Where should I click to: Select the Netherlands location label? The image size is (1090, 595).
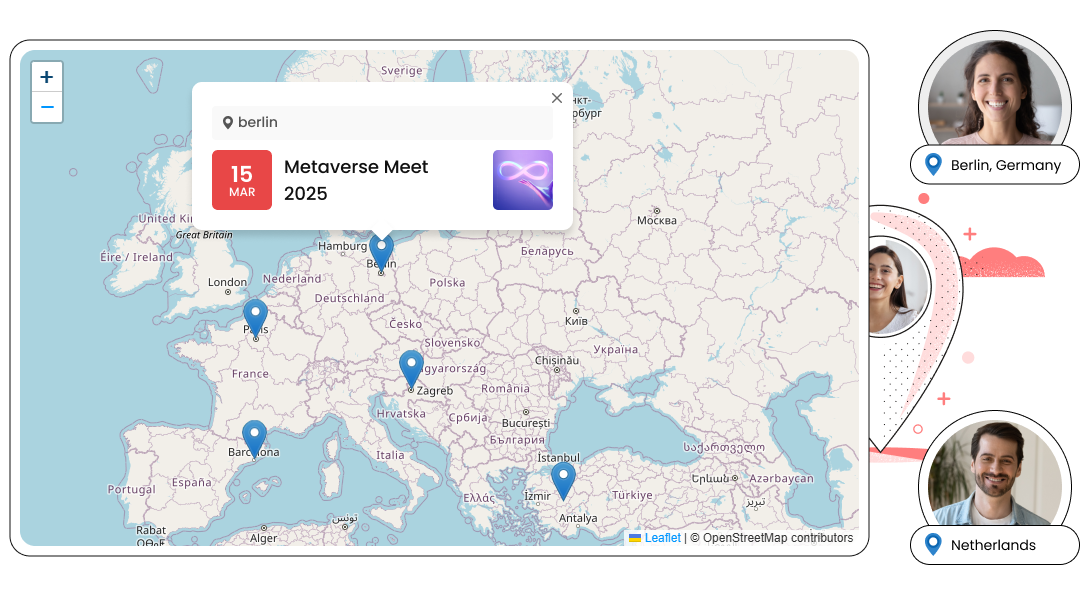(993, 545)
